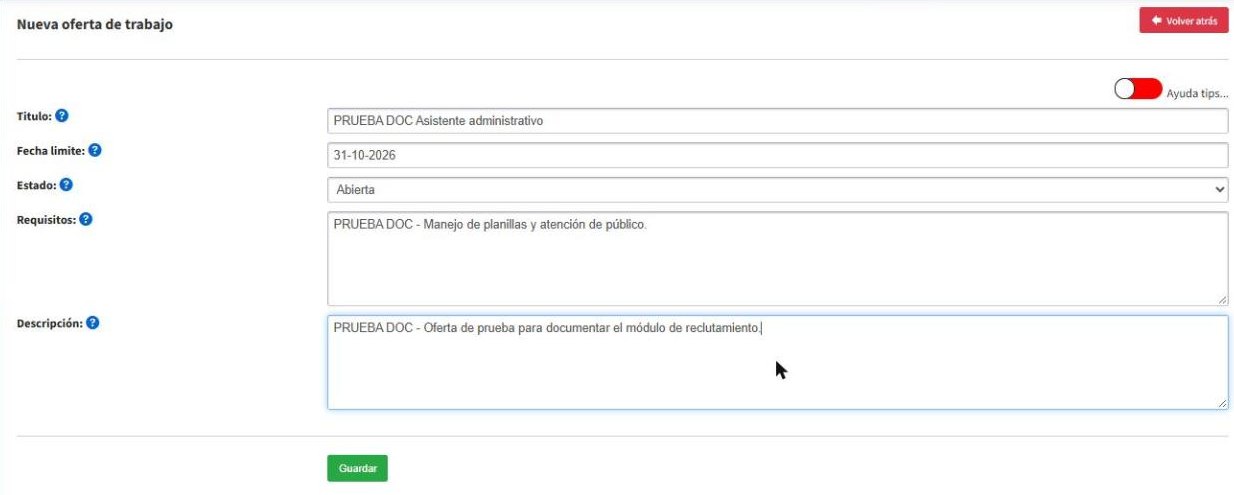Click the Volver atrás button
Screen dimensions: 1234x495
coord(1183,20)
